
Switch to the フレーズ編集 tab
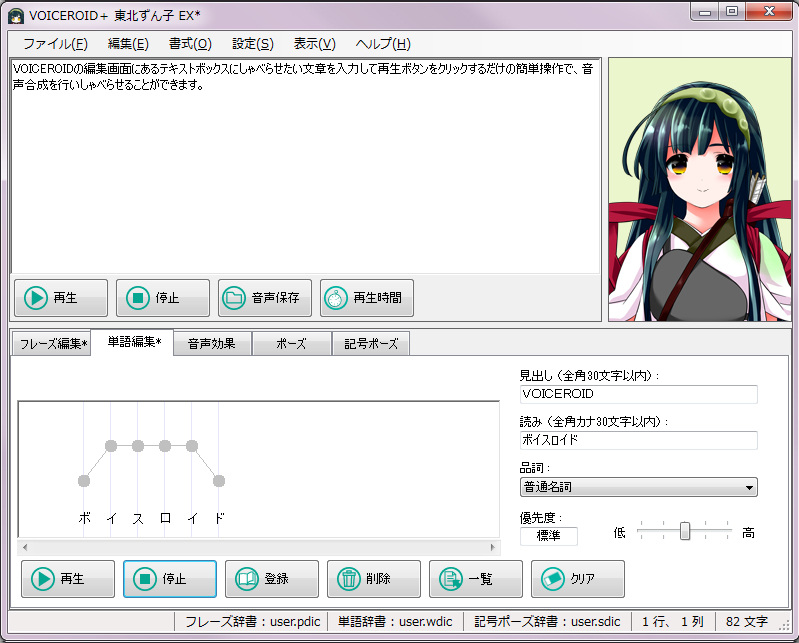click(x=52, y=344)
